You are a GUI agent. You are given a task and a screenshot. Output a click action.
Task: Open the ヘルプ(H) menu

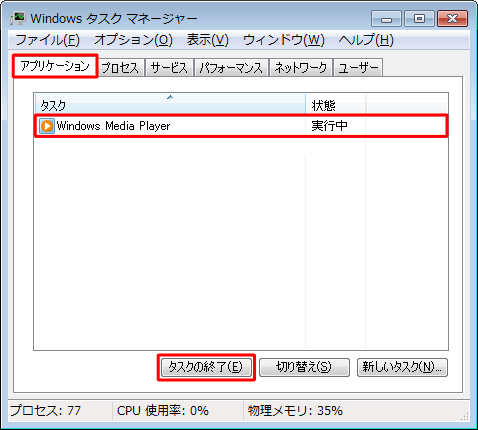coord(366,40)
